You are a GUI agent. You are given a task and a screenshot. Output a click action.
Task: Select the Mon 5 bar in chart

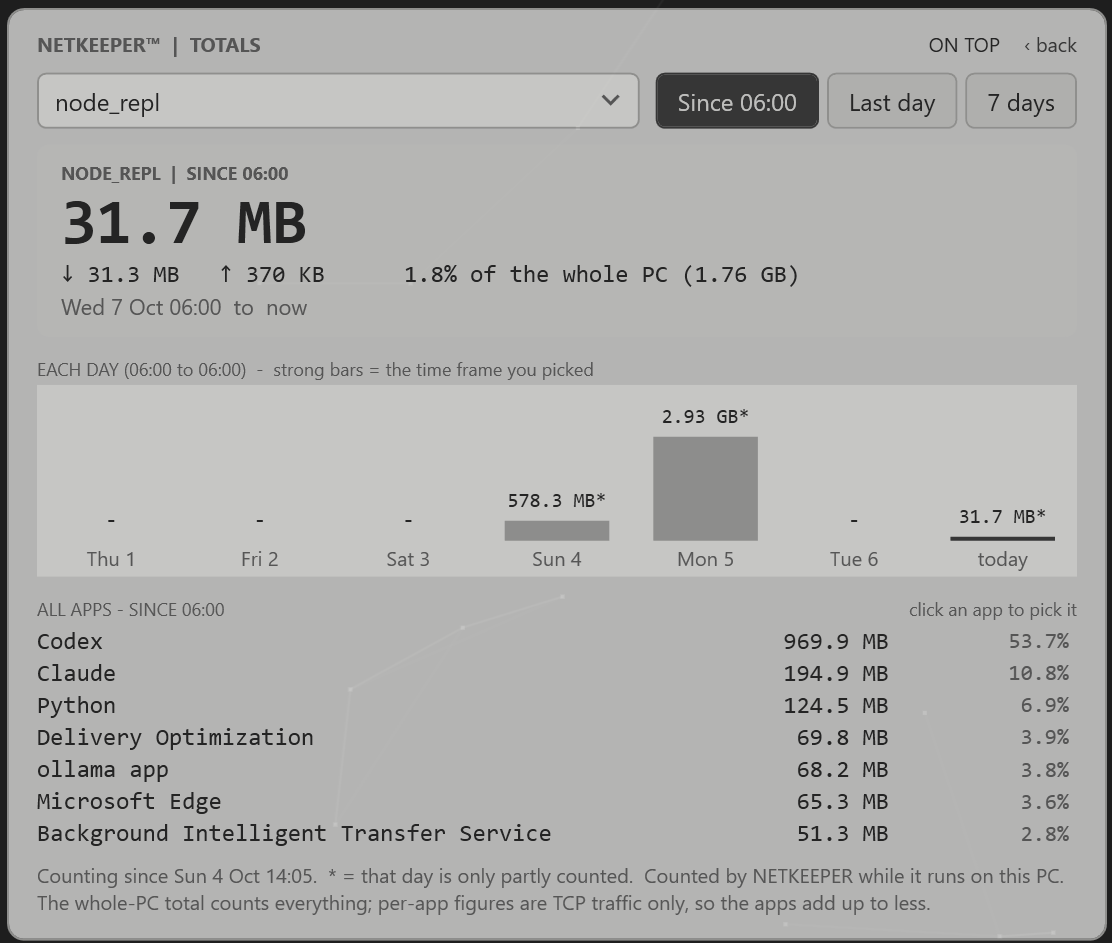click(705, 489)
